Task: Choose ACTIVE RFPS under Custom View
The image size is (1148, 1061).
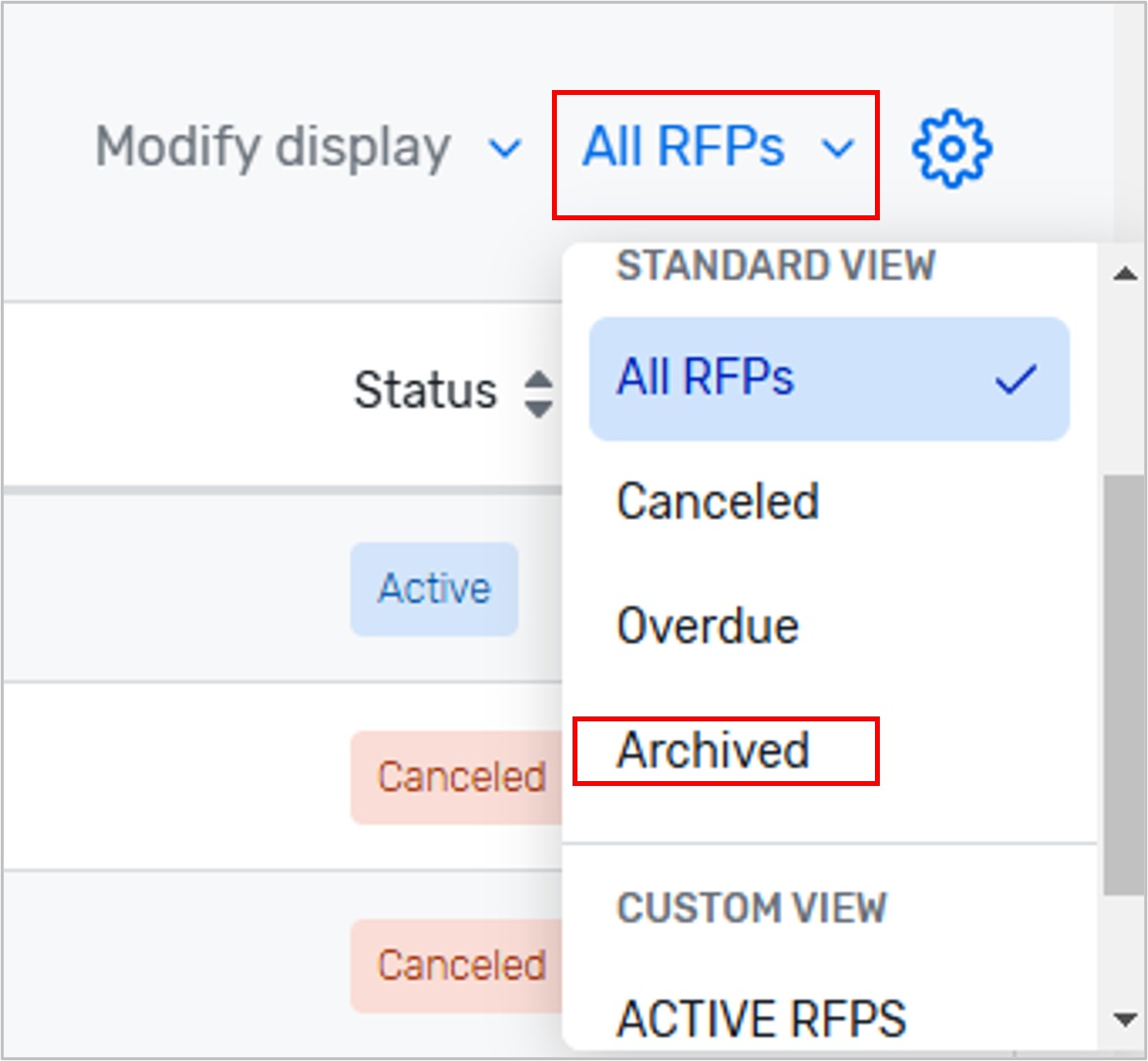Action: [761, 1018]
